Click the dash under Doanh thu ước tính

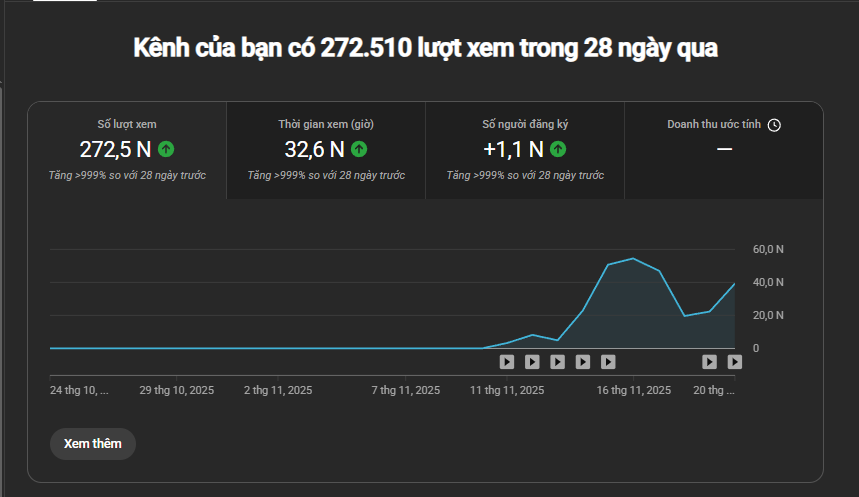tap(724, 149)
